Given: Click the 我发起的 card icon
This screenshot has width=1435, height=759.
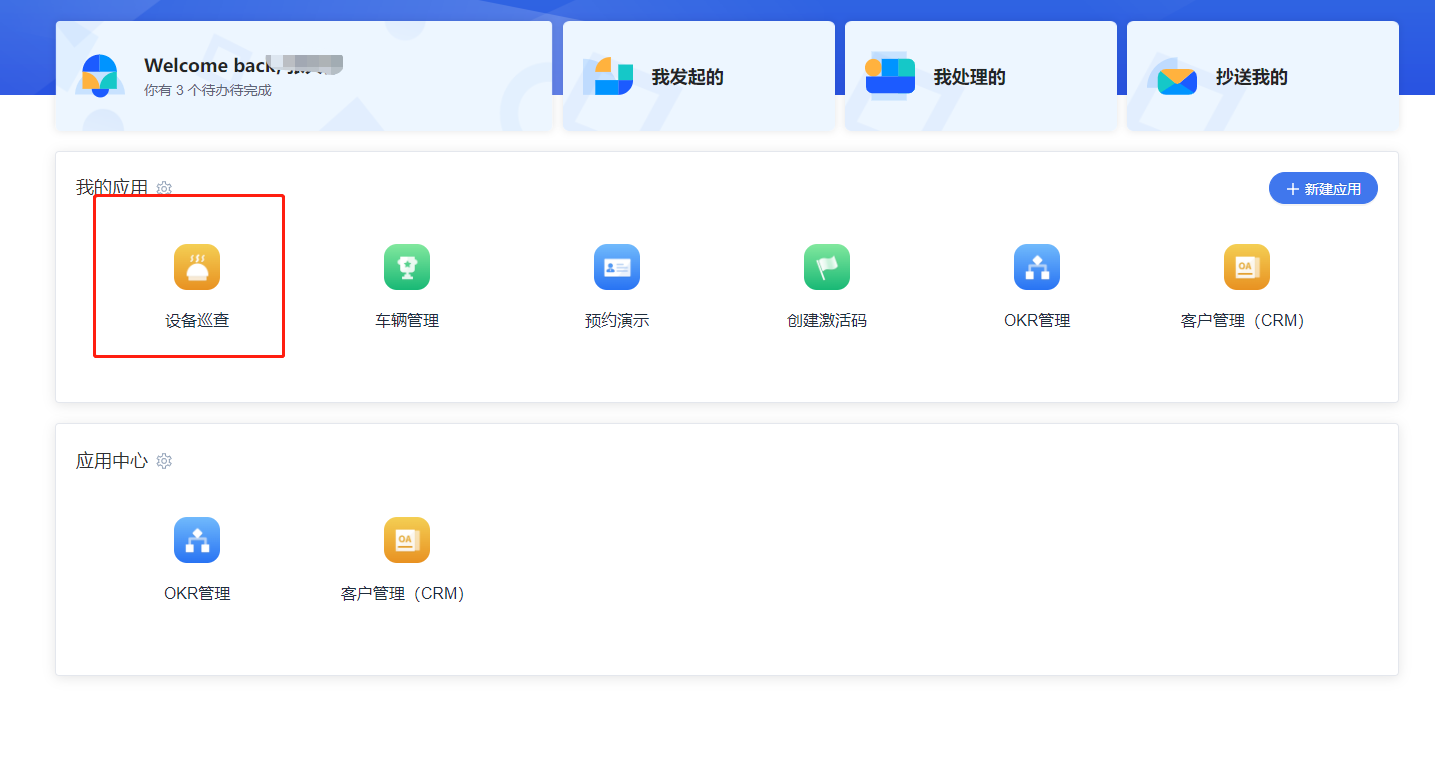Looking at the screenshot, I should coord(608,77).
